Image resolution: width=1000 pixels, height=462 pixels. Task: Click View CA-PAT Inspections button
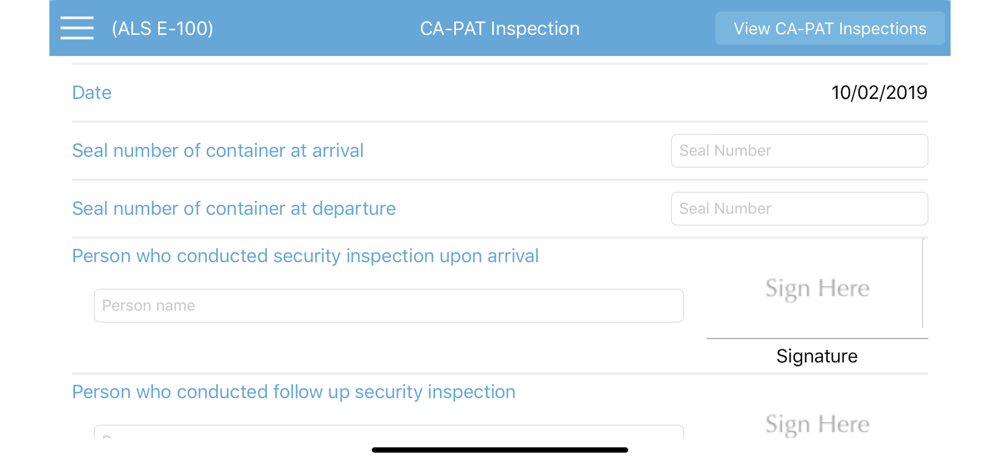coord(829,29)
